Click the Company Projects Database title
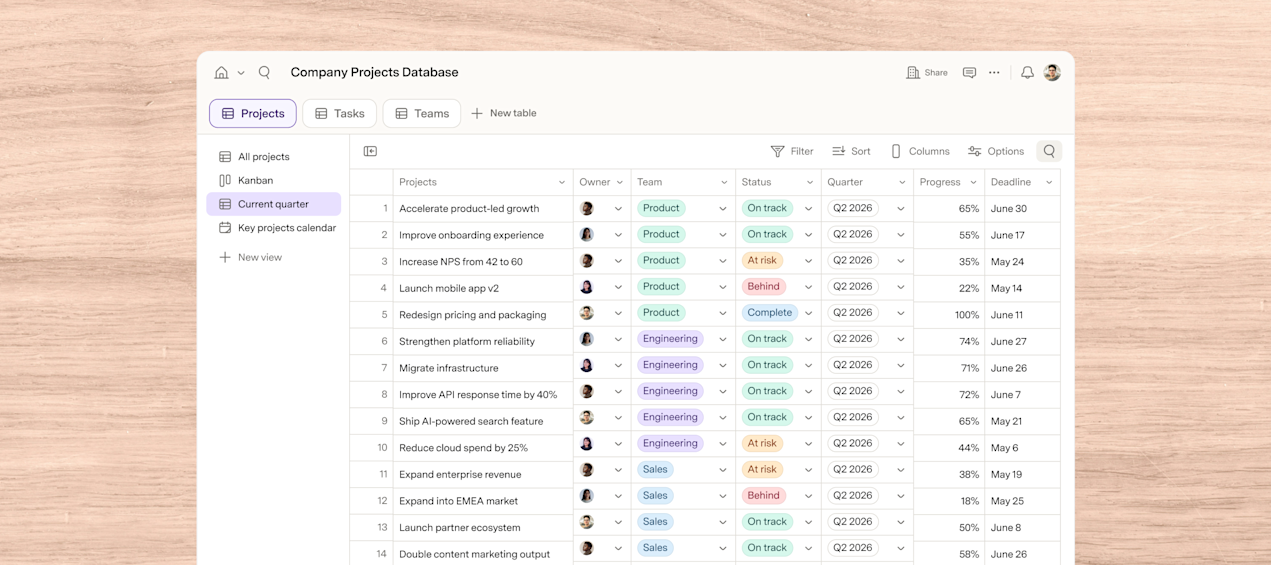Screen dimensions: 1271x565 [374, 72]
